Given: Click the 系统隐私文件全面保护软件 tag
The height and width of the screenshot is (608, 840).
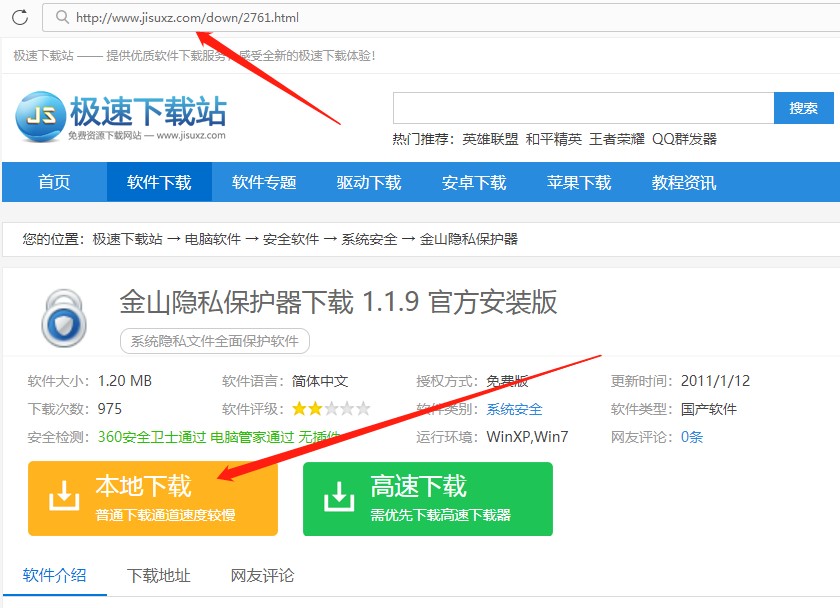Looking at the screenshot, I should (x=215, y=341).
